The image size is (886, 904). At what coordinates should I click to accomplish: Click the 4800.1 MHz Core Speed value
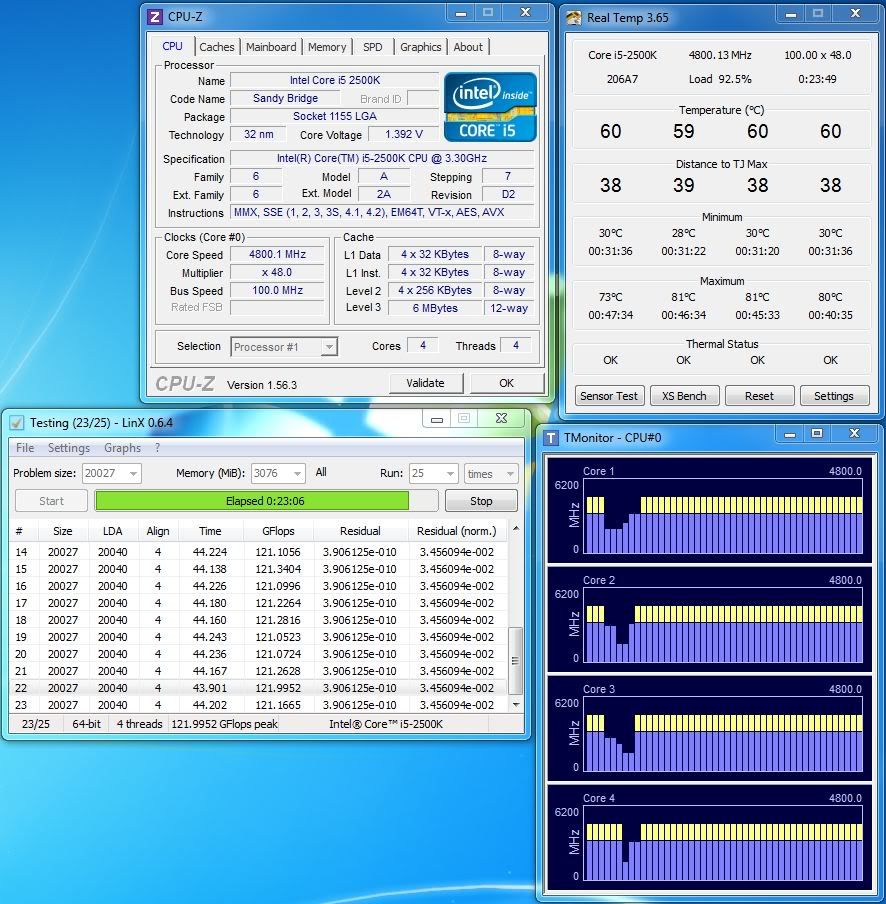pos(277,254)
